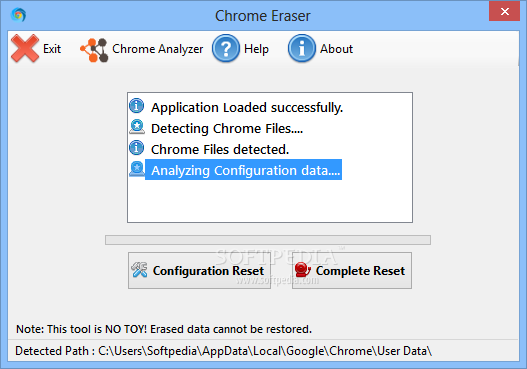This screenshot has height=369, width=527.
Task: Start the Configuration Reset button
Action: pyautogui.click(x=199, y=271)
